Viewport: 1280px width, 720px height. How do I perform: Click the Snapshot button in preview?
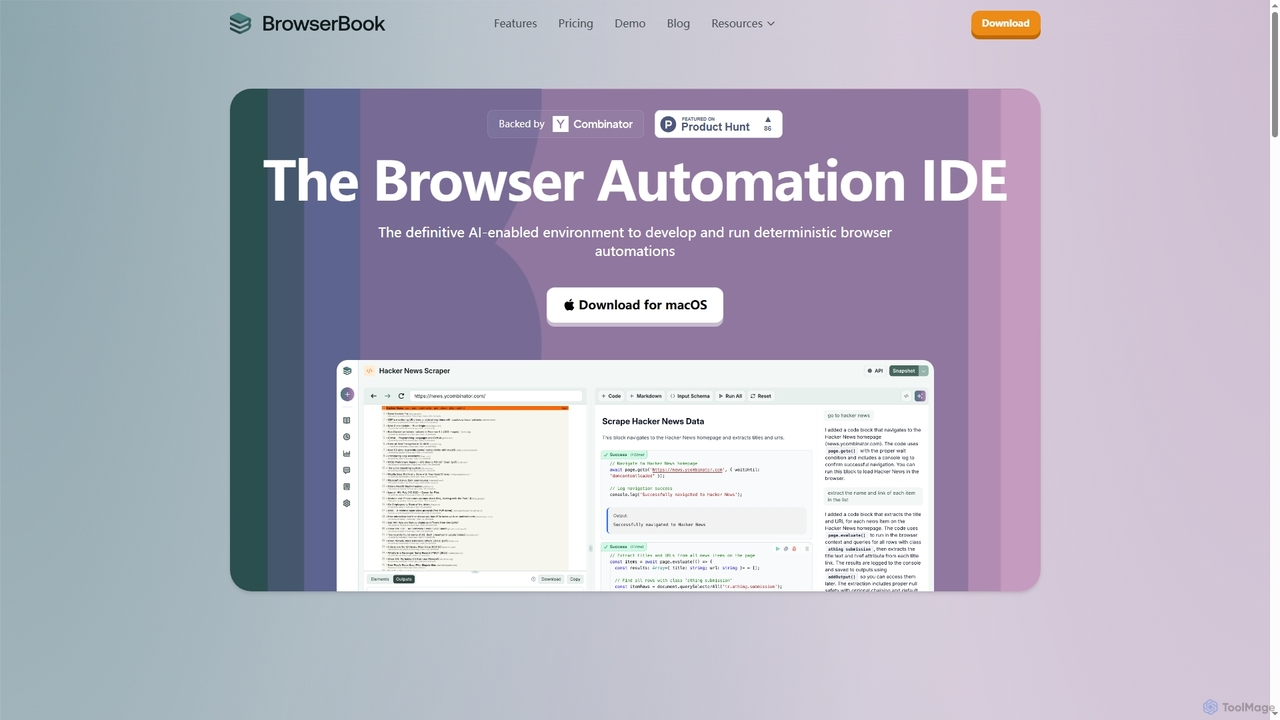pos(903,371)
